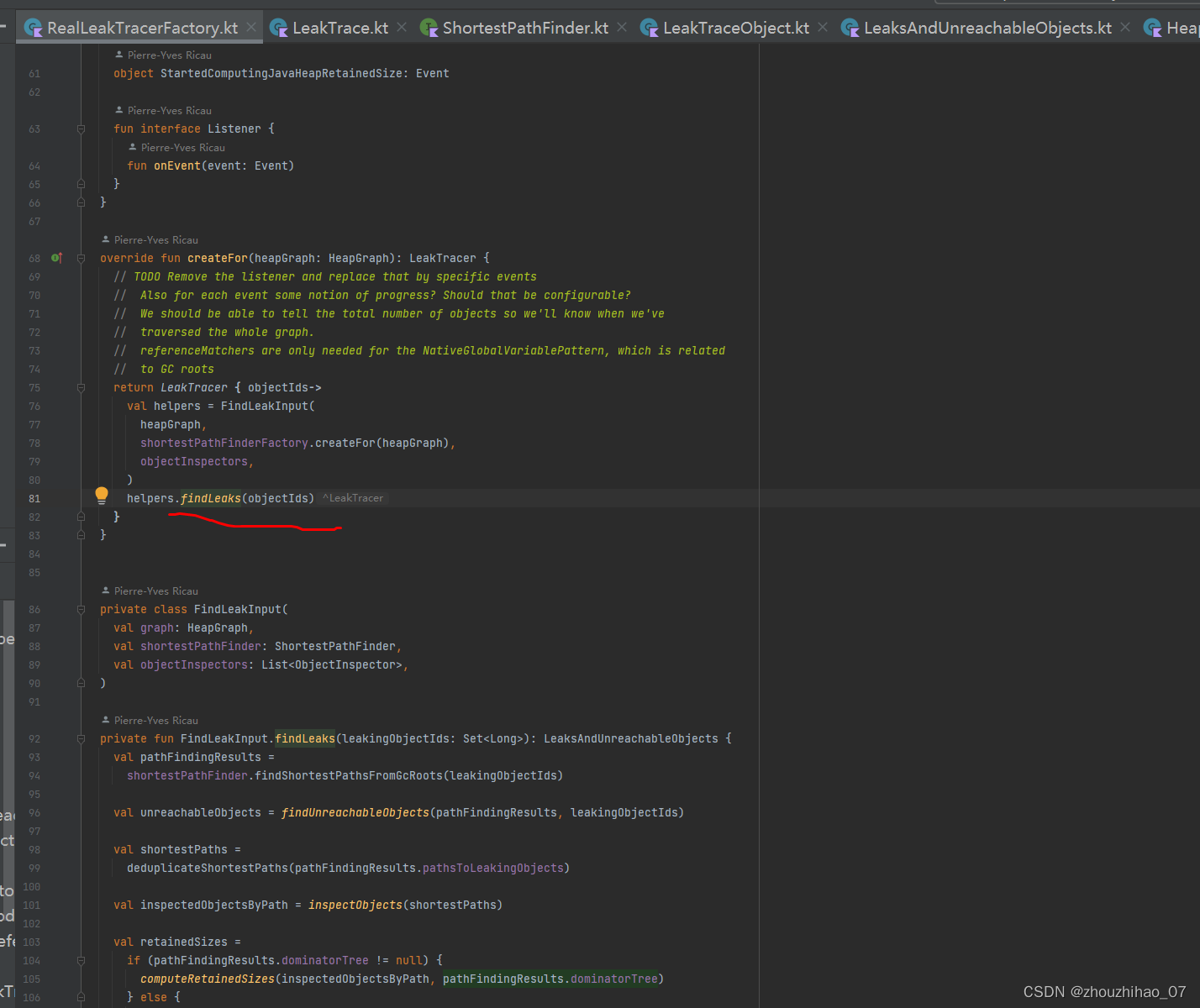Collapse the if block fold on line 104
Image resolution: width=1200 pixels, height=1008 pixels.
tap(81, 960)
